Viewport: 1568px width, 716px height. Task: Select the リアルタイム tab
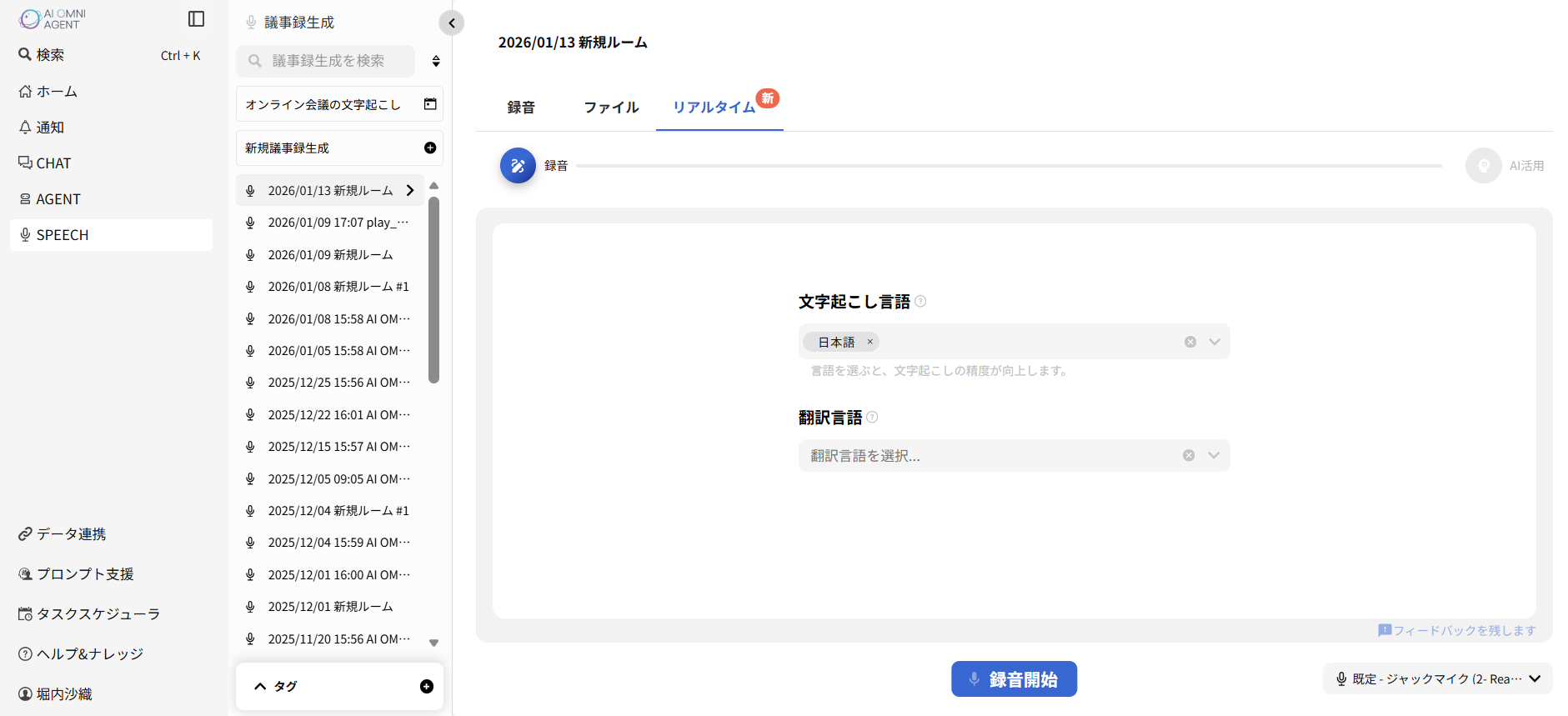click(x=719, y=107)
